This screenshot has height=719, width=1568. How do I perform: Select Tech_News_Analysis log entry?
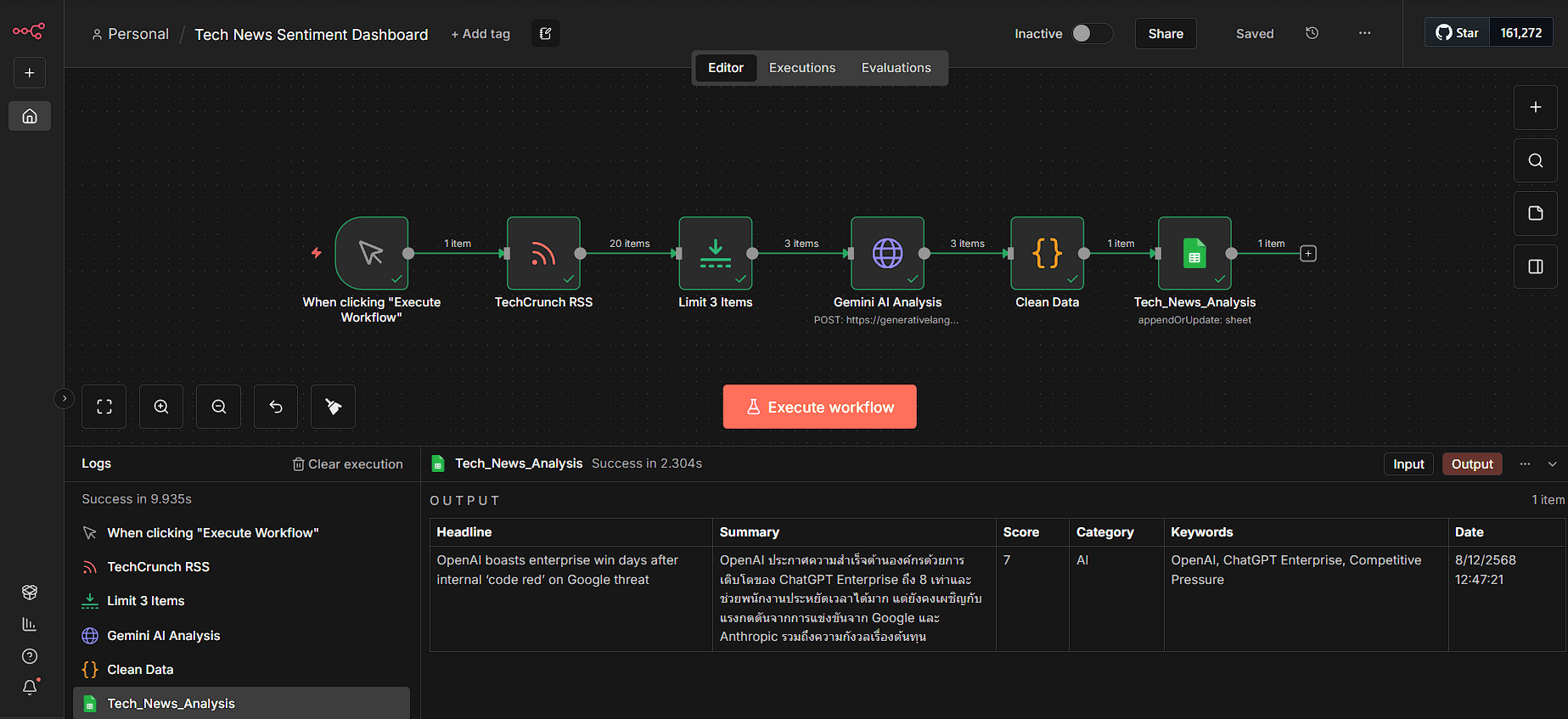click(x=241, y=704)
